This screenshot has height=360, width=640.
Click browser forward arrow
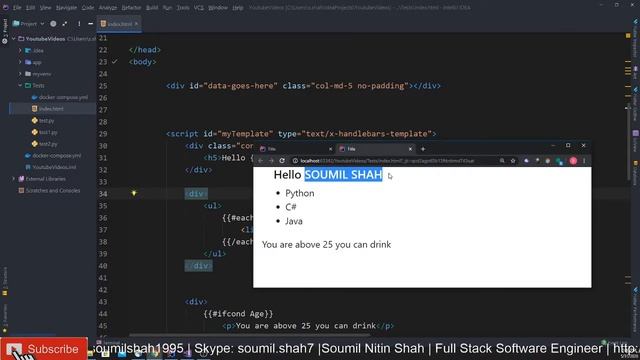click(271, 161)
